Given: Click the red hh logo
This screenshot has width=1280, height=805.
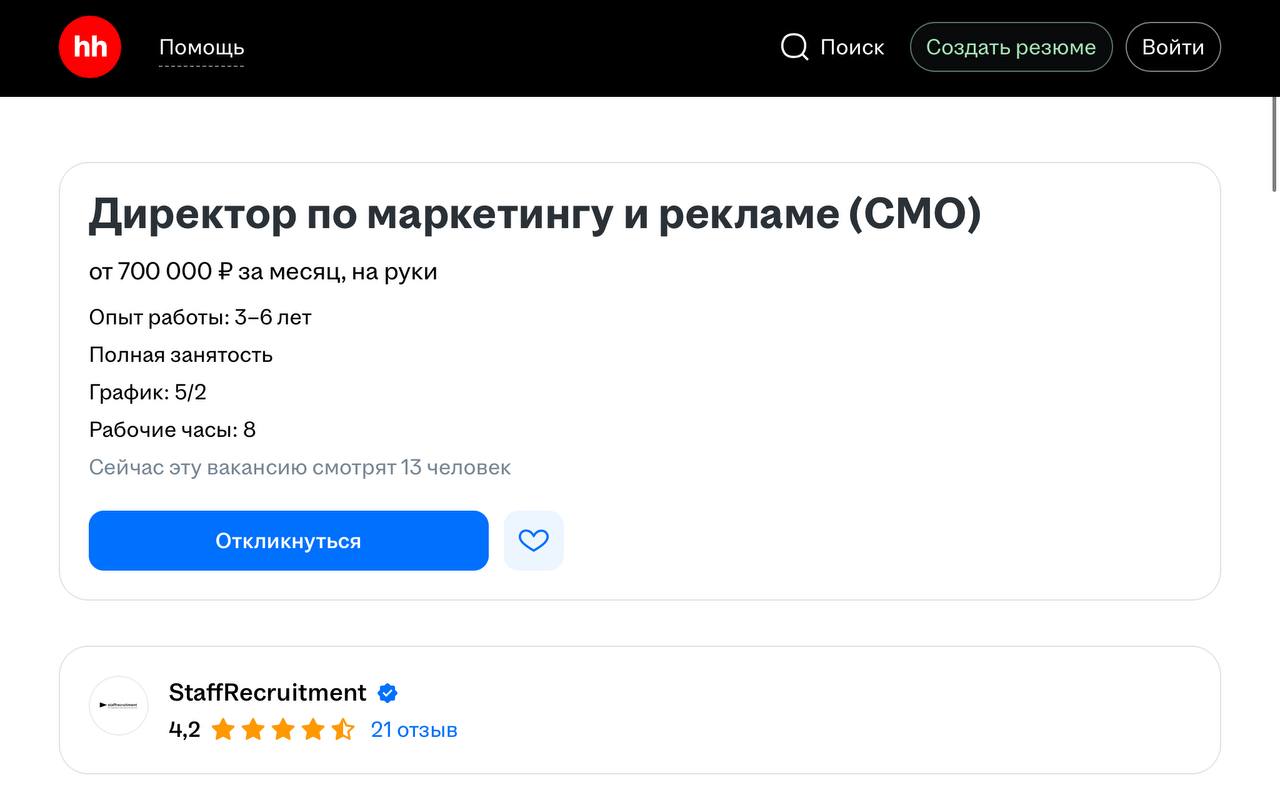Looking at the screenshot, I should click(x=90, y=47).
